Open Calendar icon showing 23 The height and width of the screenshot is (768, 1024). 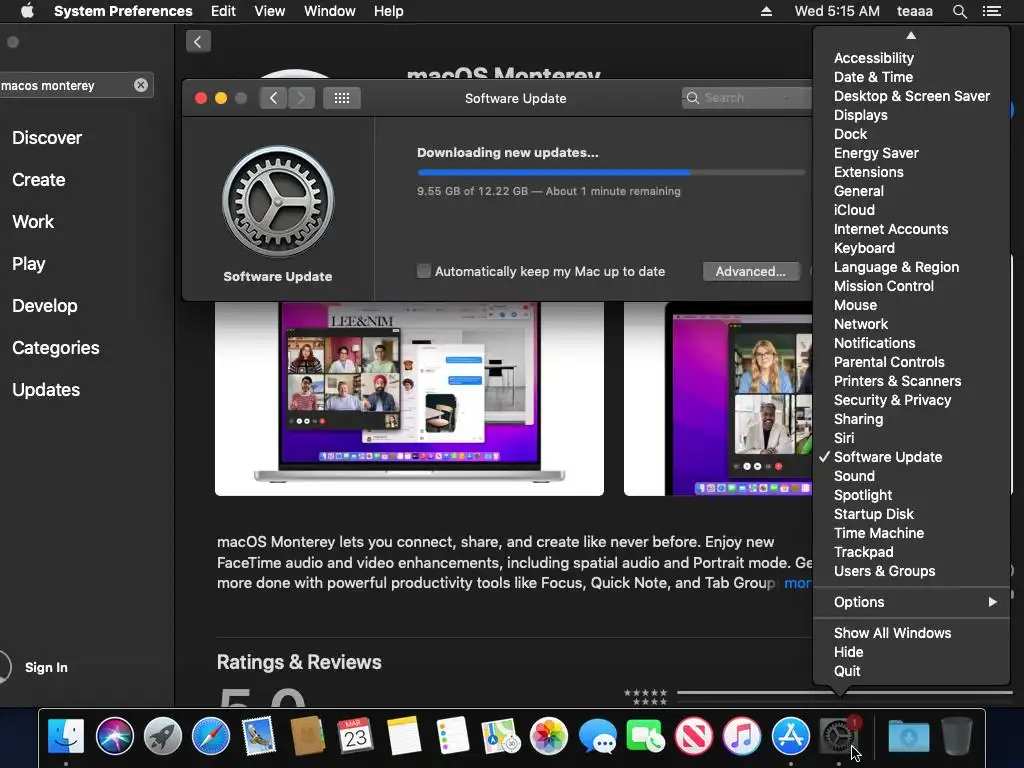pyautogui.click(x=355, y=736)
